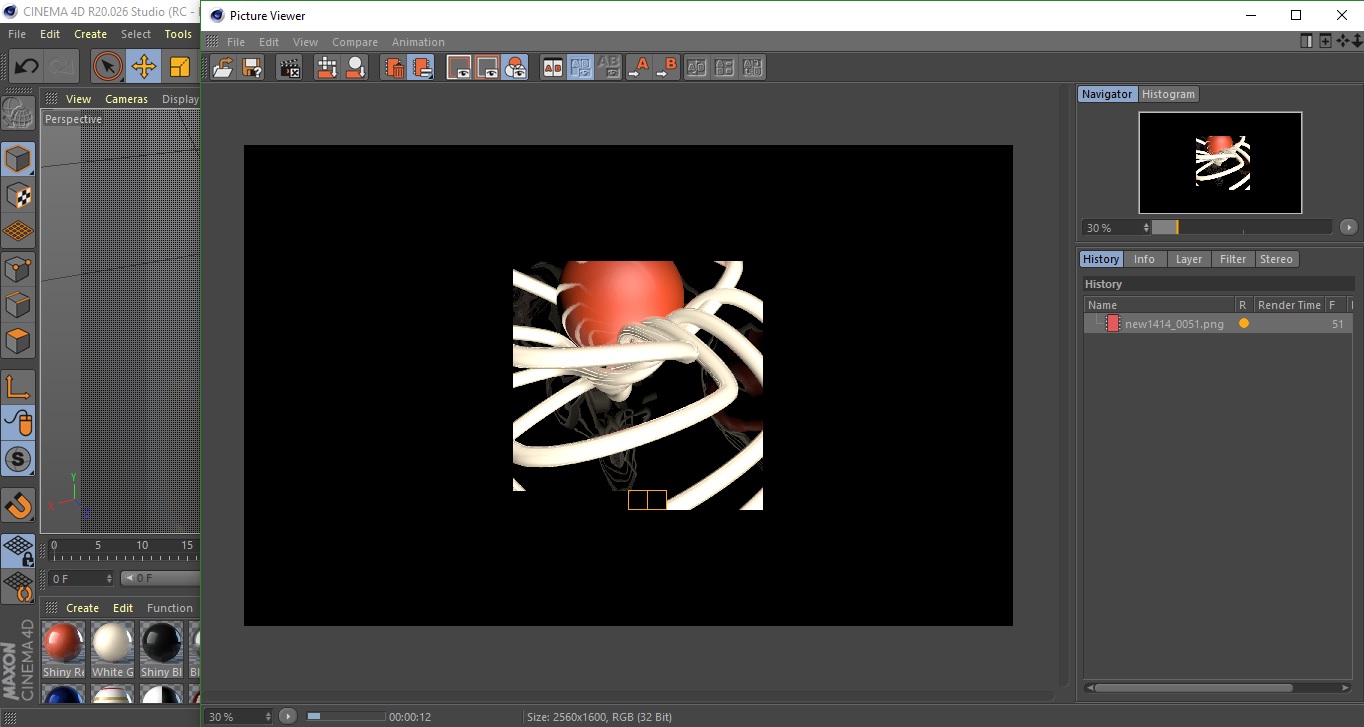Click the Save As disk icon
Image resolution: width=1364 pixels, height=727 pixels.
point(252,68)
